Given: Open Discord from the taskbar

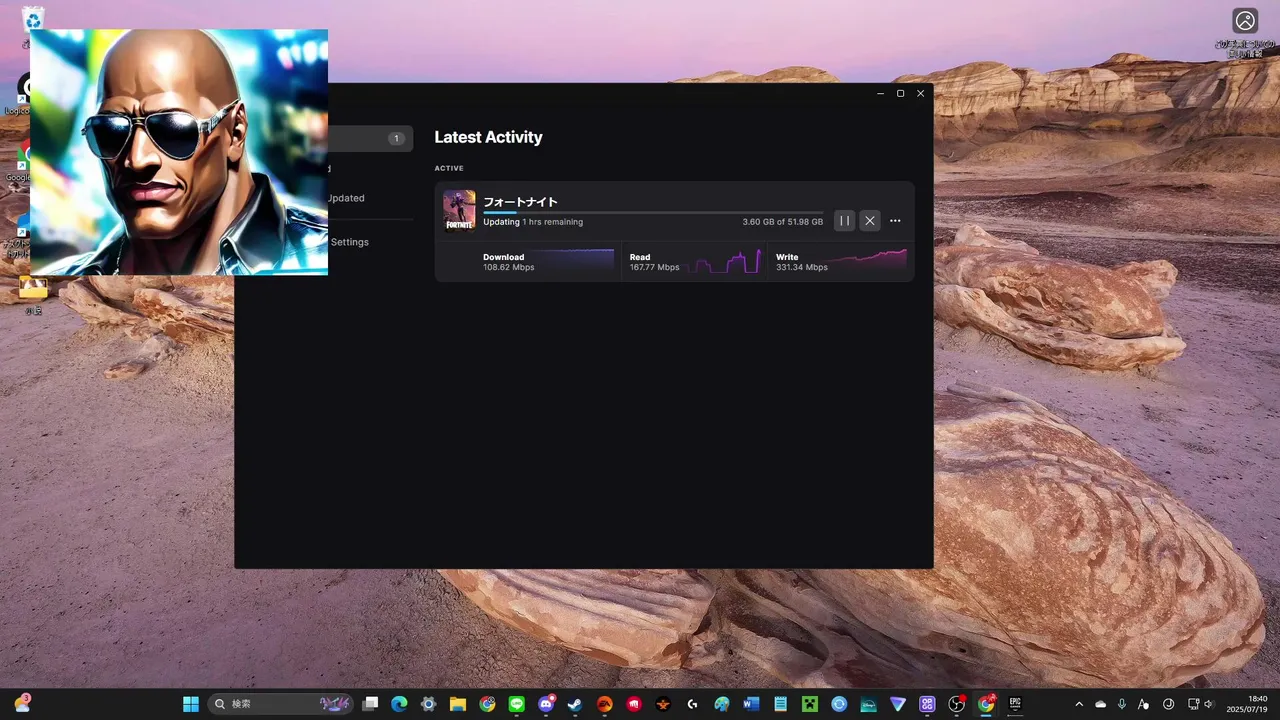Looking at the screenshot, I should coord(546,704).
